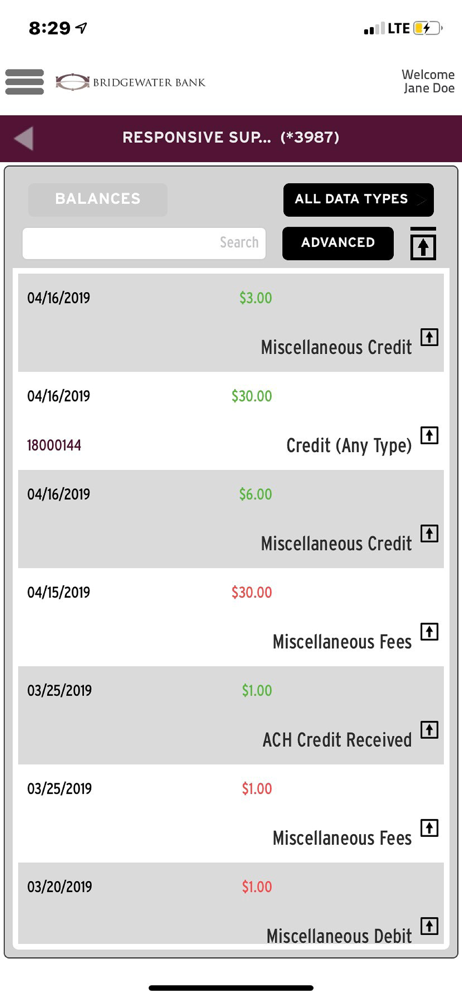
Task: Open the Welcome Jane Doe profile text
Action: click(428, 82)
